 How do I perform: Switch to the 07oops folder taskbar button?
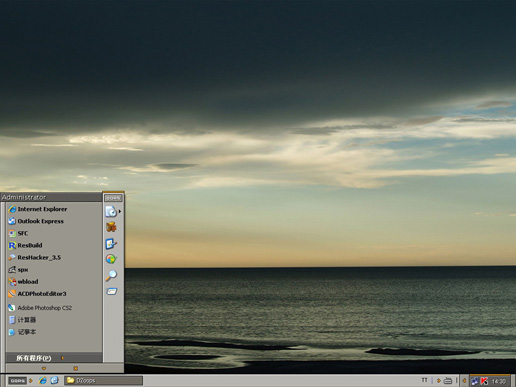pyautogui.click(x=103, y=380)
